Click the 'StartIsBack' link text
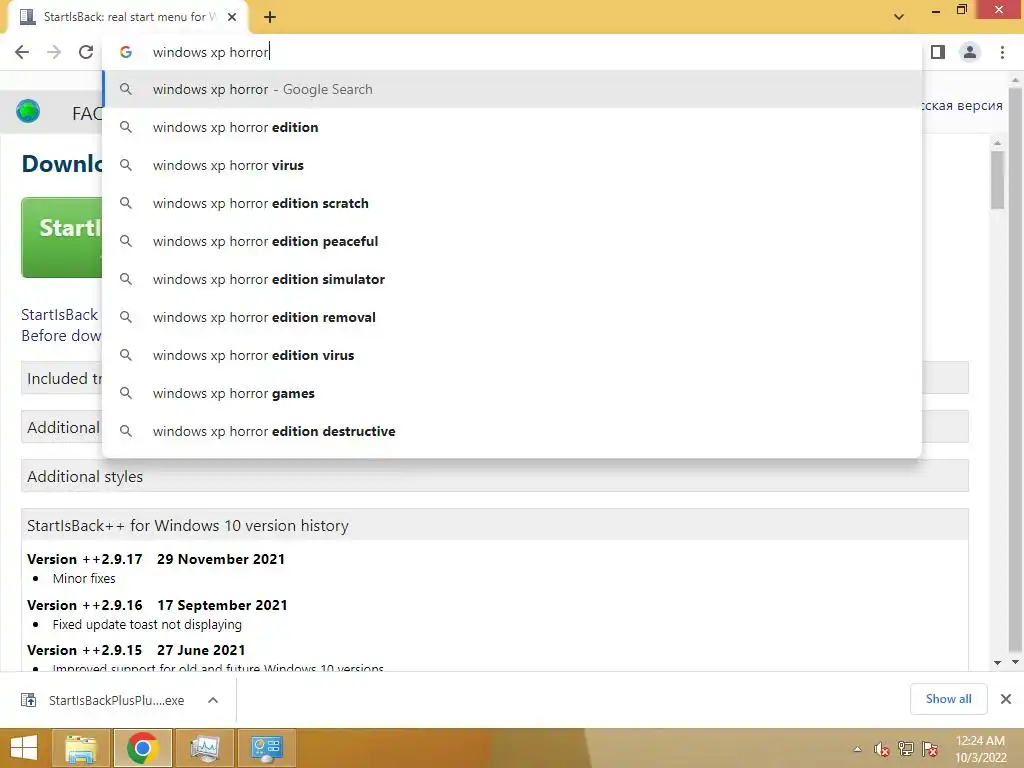Screen dimensions: 1024x768 (x=59, y=315)
